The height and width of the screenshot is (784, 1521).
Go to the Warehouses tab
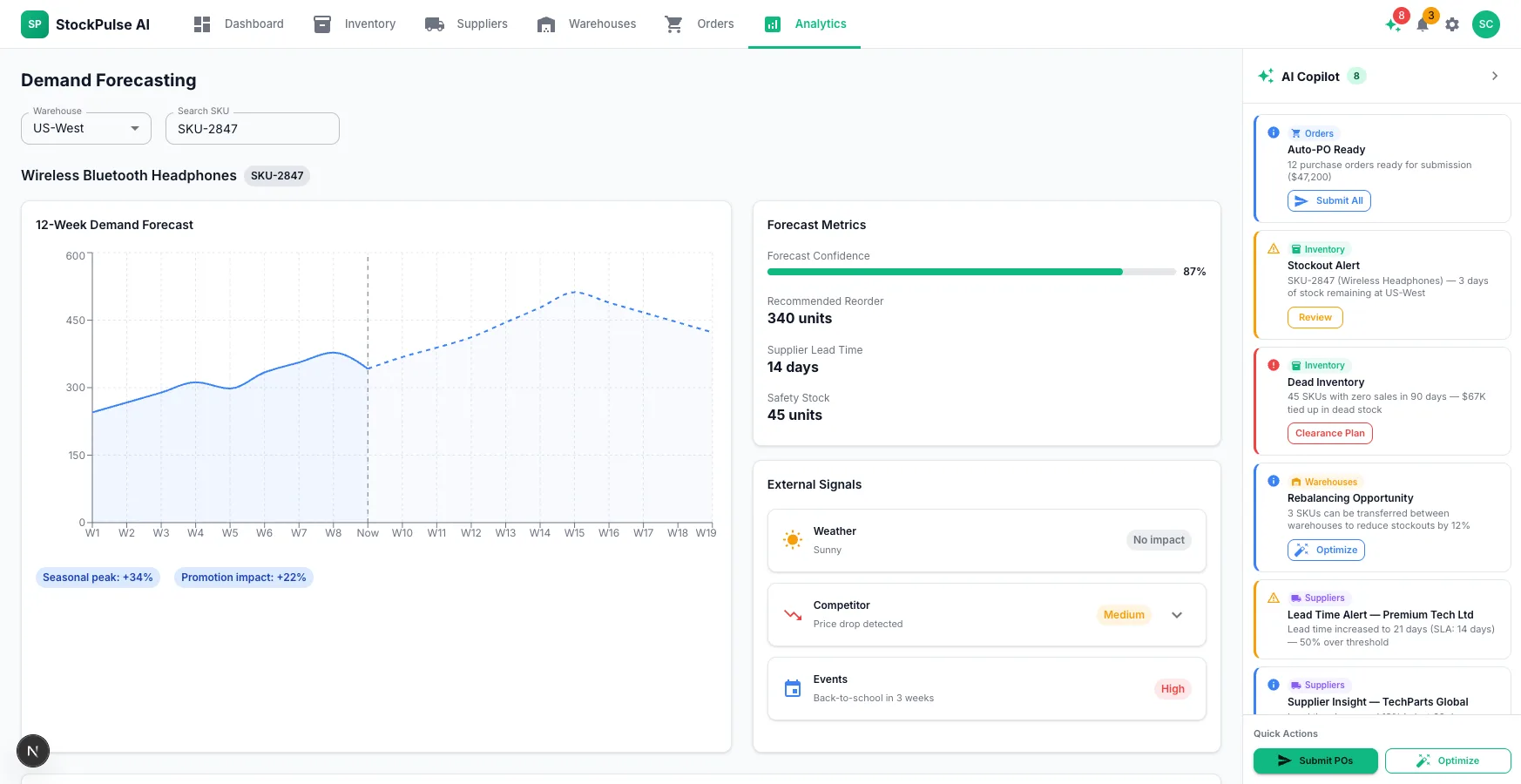[x=586, y=24]
